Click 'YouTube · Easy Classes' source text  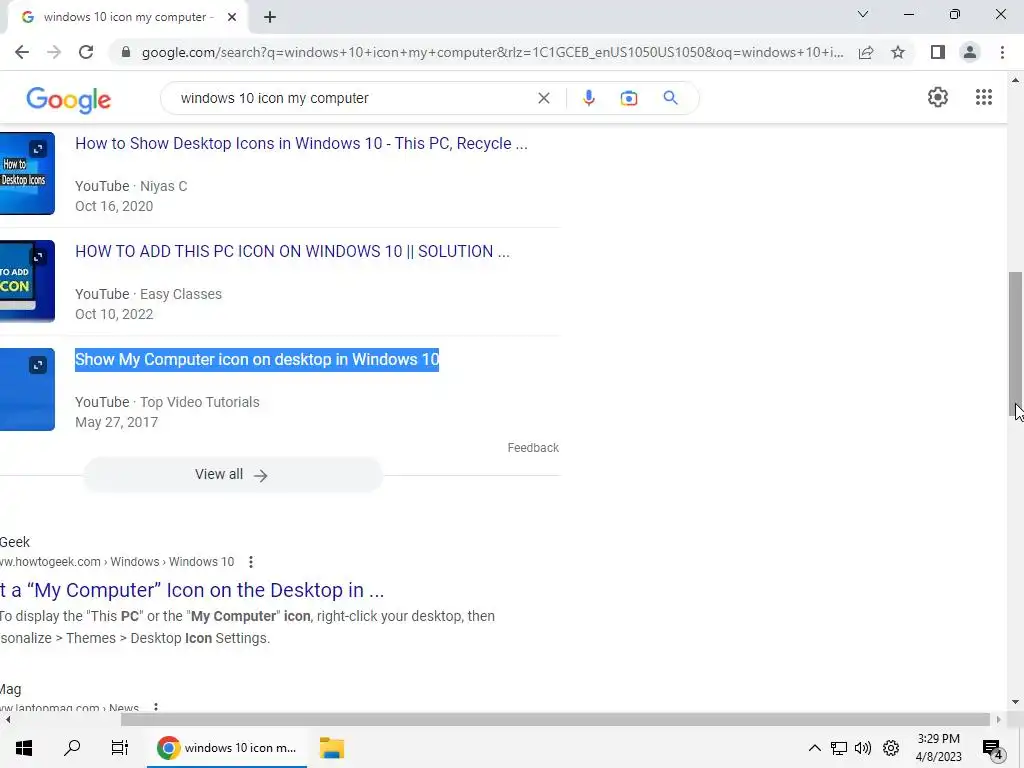pyautogui.click(x=148, y=295)
